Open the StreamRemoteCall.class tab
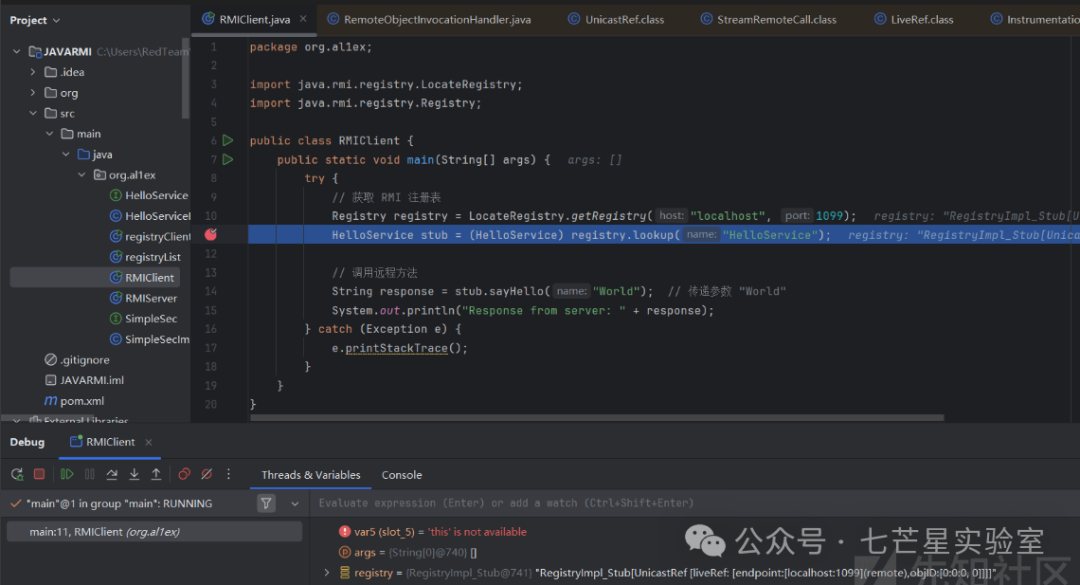This screenshot has width=1080, height=585. [x=768, y=19]
